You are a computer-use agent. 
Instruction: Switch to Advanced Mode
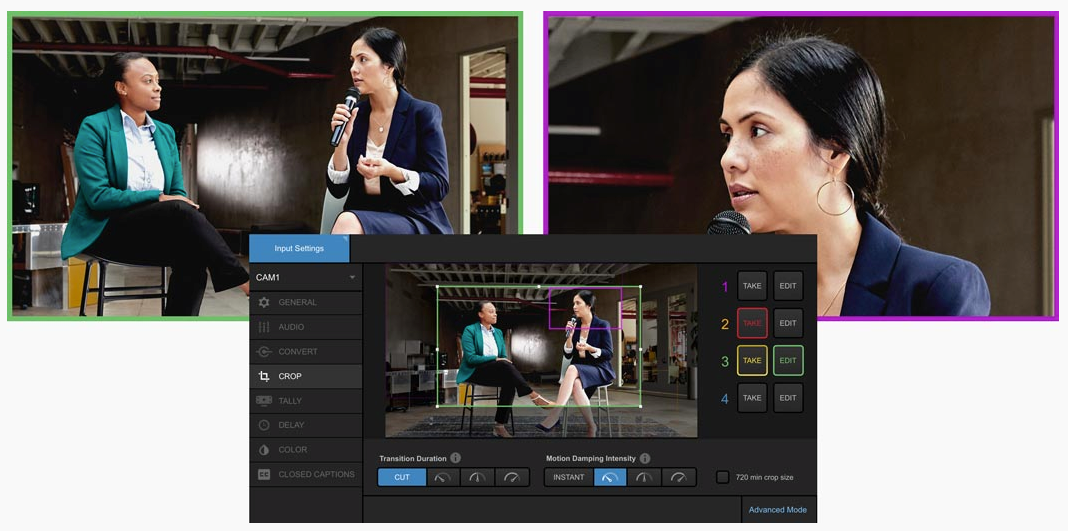point(777,510)
